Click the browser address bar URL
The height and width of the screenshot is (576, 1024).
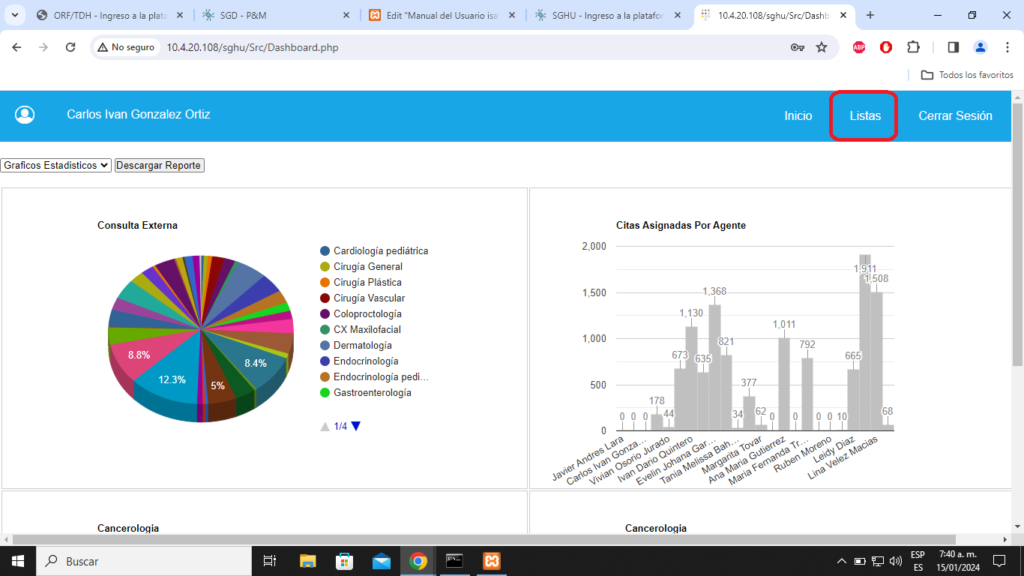click(x=260, y=47)
